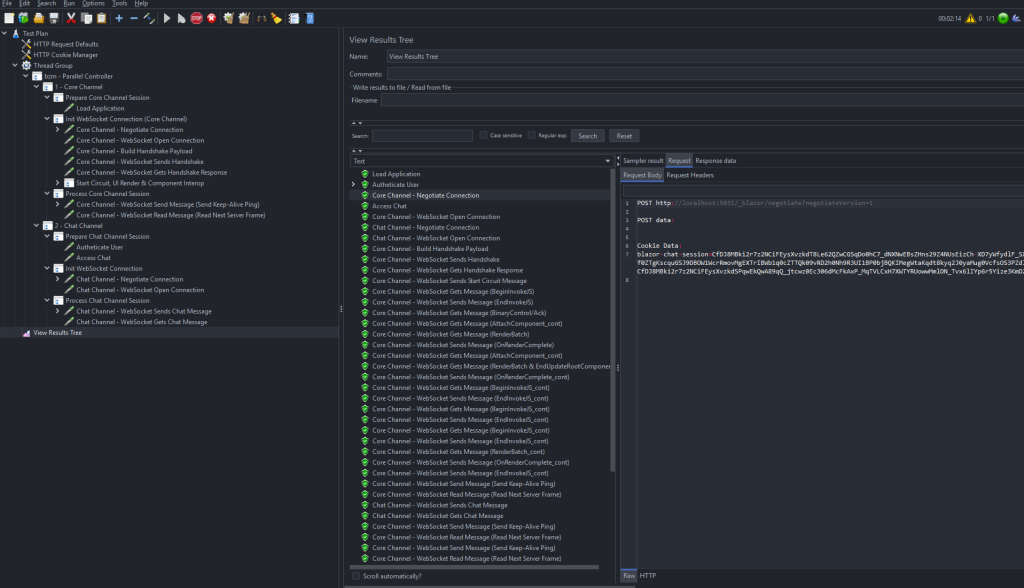Click the Open file folder icon
The image size is (1024, 588).
[x=39, y=18]
